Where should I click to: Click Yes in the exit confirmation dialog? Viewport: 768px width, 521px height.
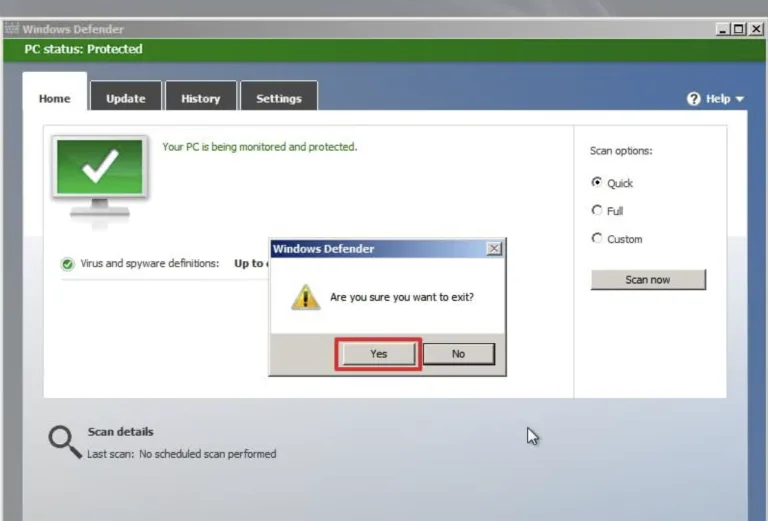379,354
